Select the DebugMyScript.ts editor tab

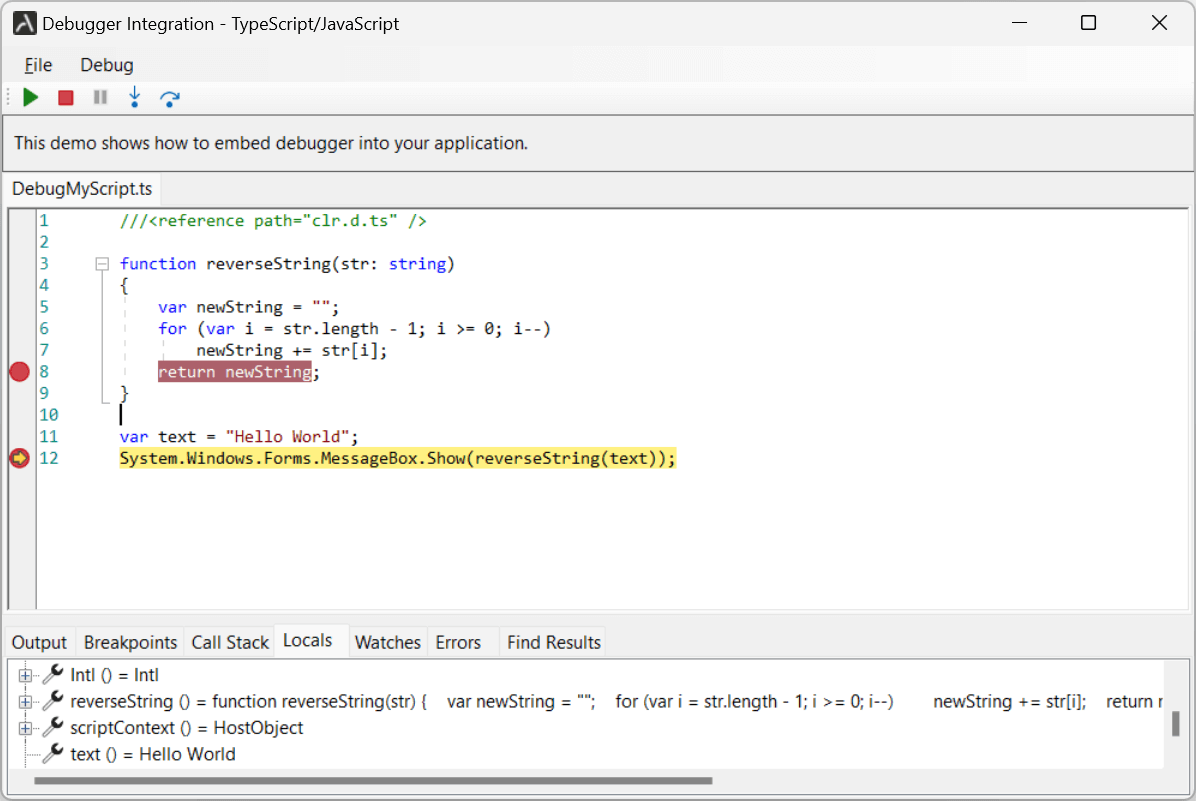coord(82,188)
